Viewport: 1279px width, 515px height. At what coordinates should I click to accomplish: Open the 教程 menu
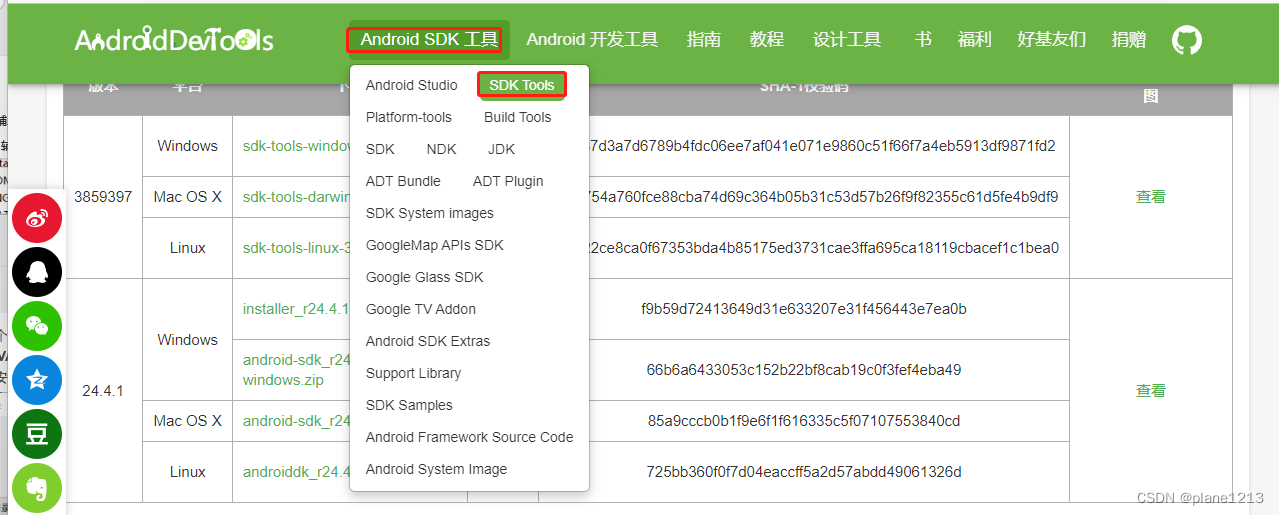(767, 40)
